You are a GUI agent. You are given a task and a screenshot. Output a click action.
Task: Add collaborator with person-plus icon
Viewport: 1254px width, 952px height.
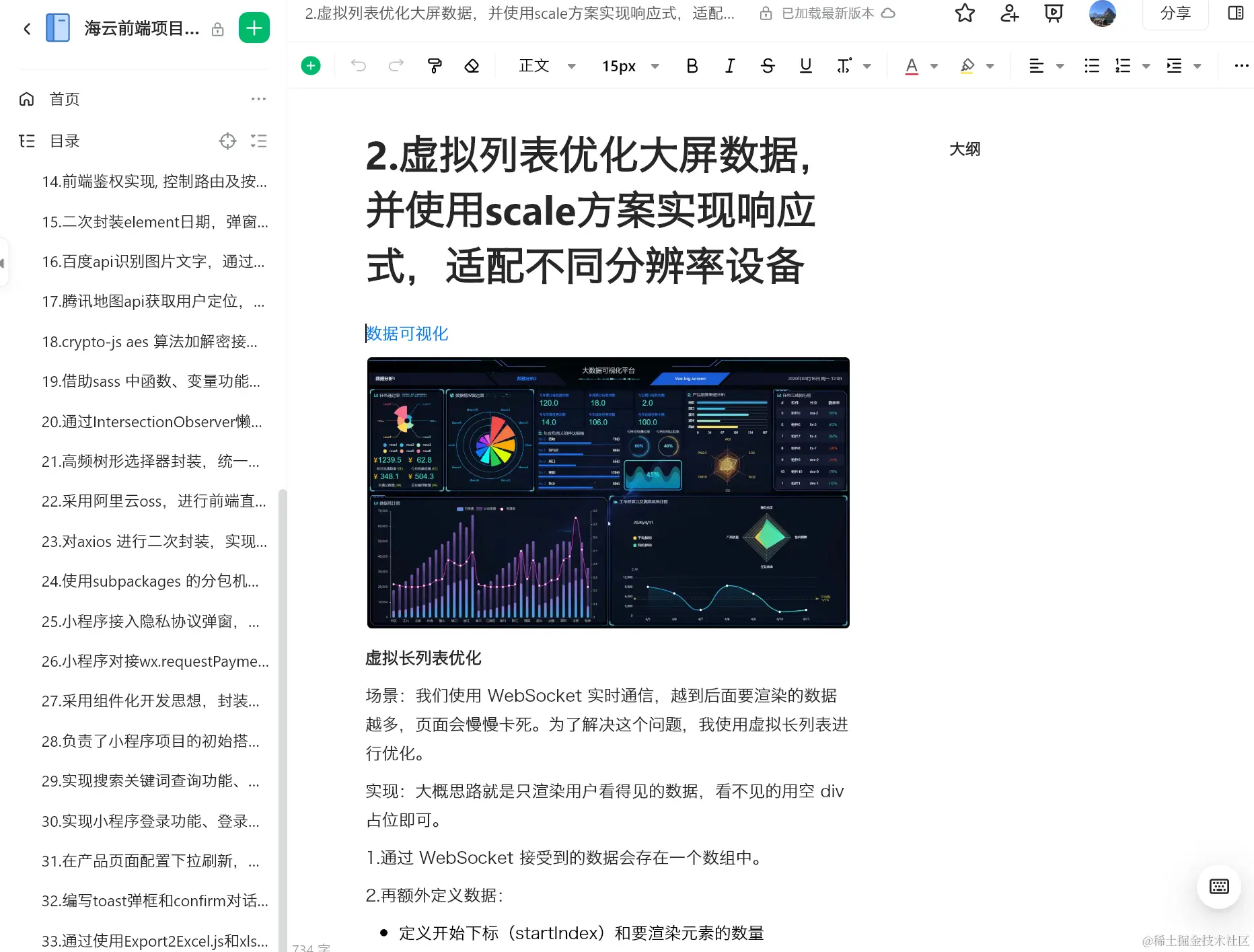[x=1009, y=13]
